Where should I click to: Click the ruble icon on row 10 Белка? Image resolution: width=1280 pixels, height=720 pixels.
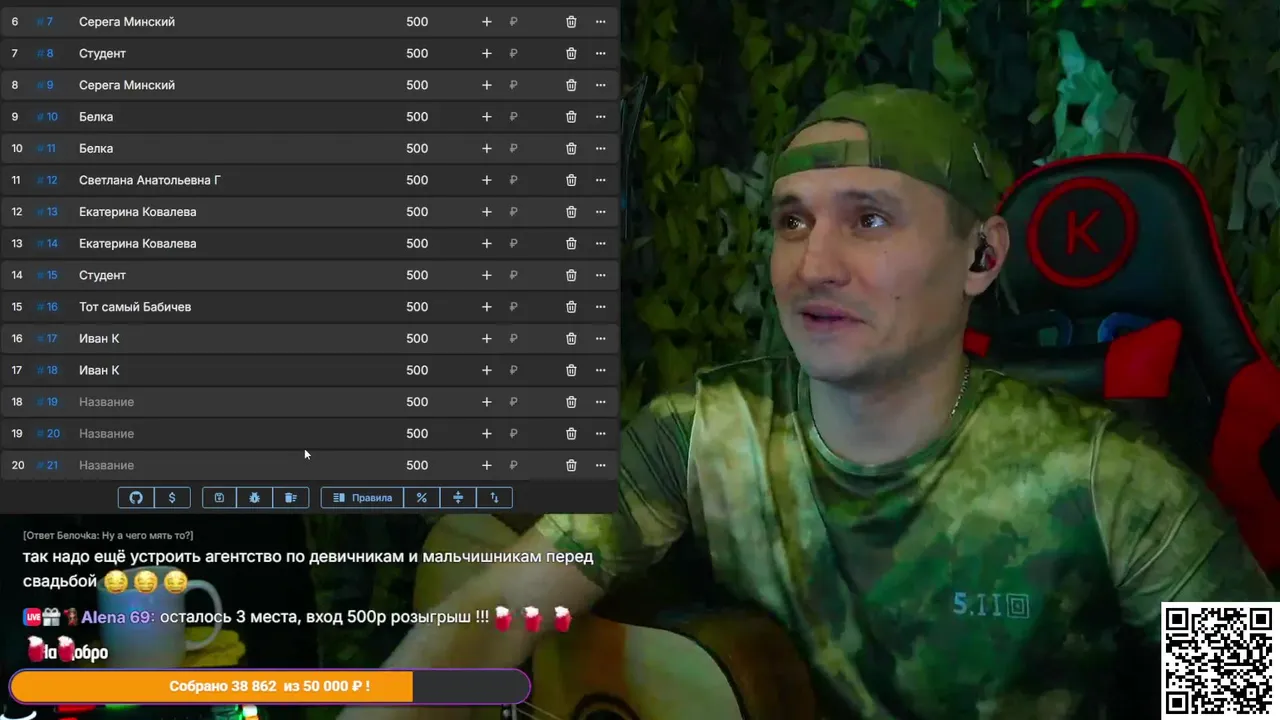(513, 148)
